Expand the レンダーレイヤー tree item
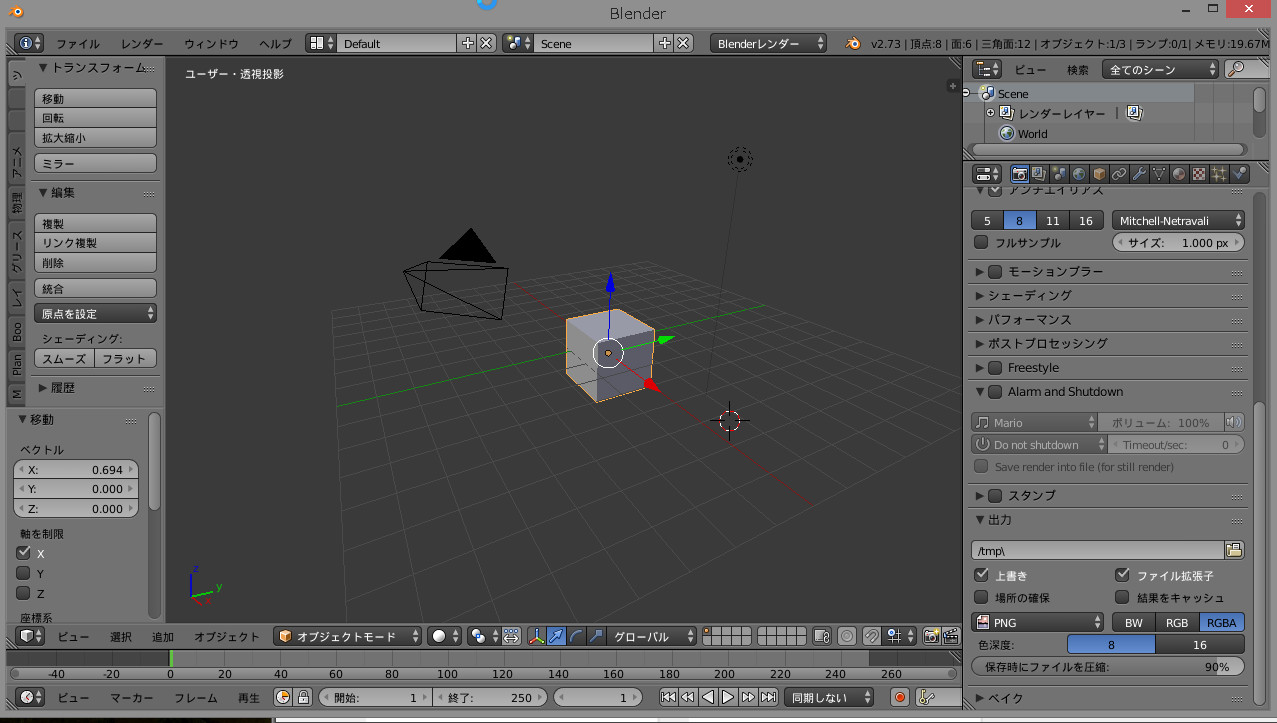This screenshot has width=1277, height=723. tap(991, 113)
